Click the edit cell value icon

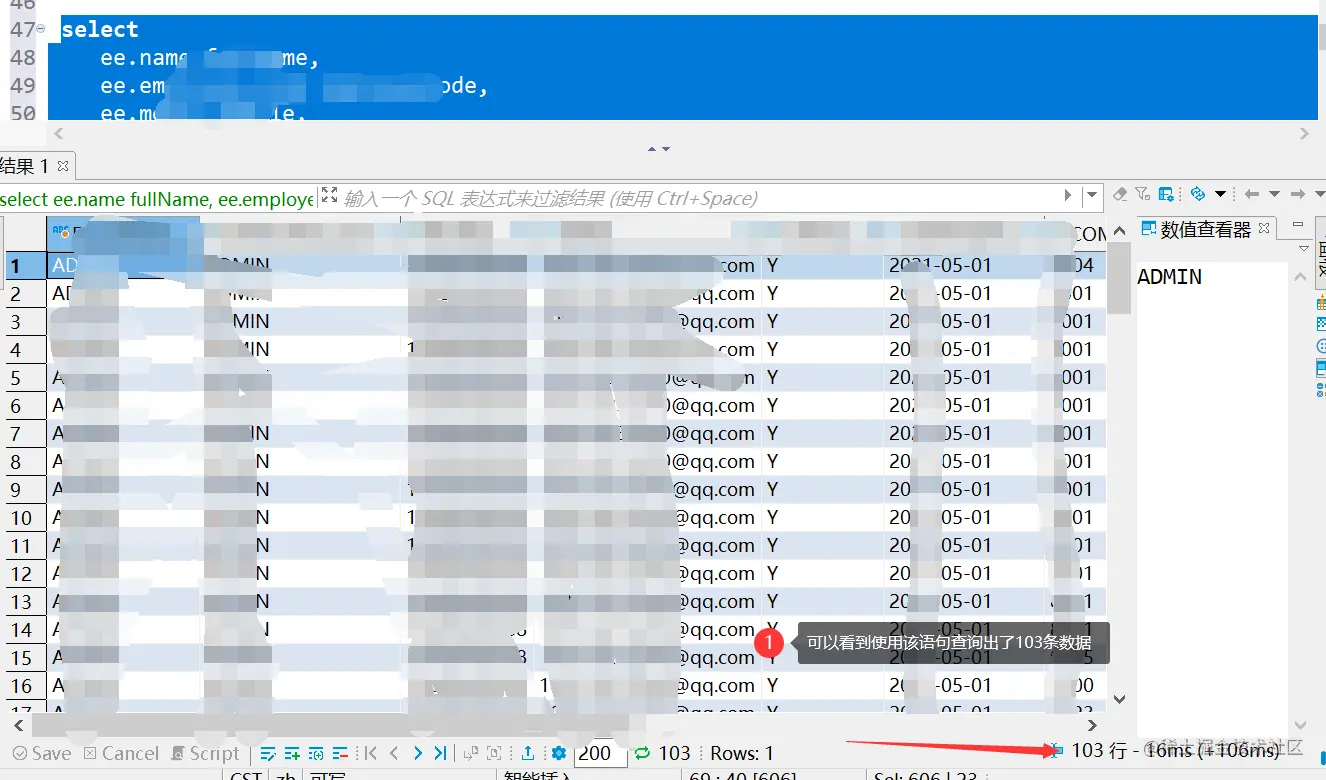[x=268, y=753]
